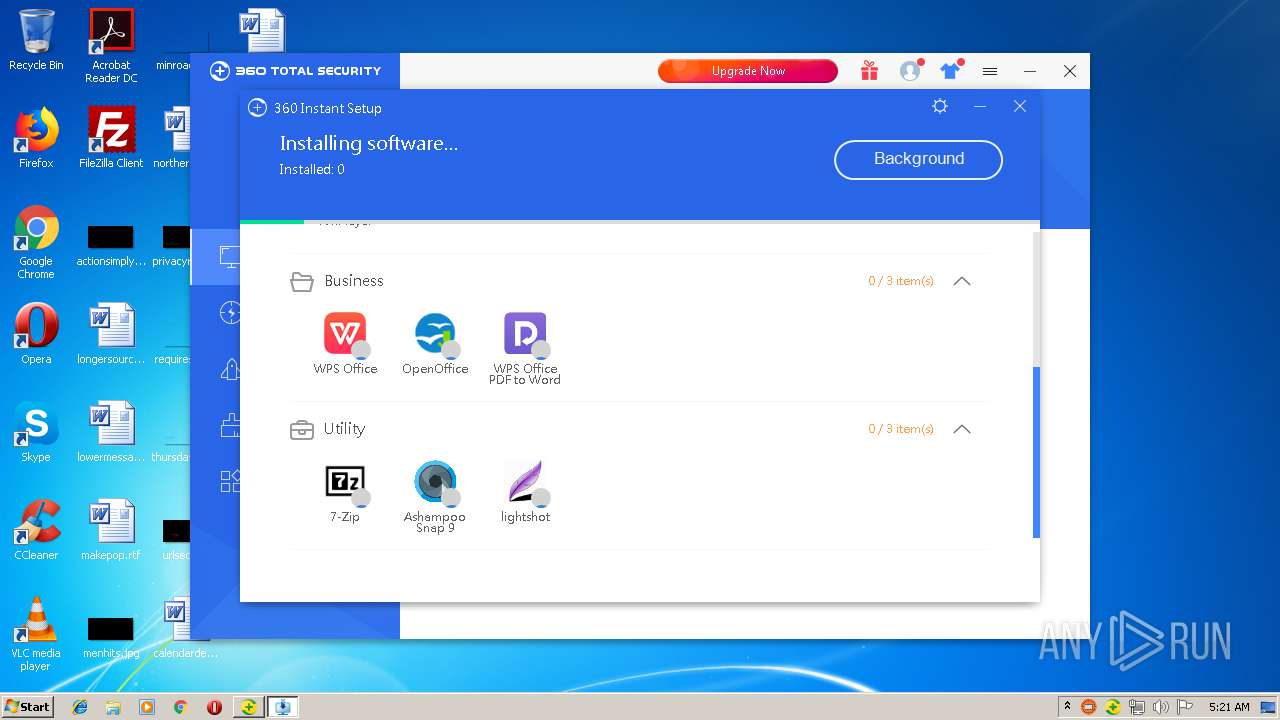Click the Utility category label
Image resolution: width=1280 pixels, height=720 pixels.
(344, 429)
